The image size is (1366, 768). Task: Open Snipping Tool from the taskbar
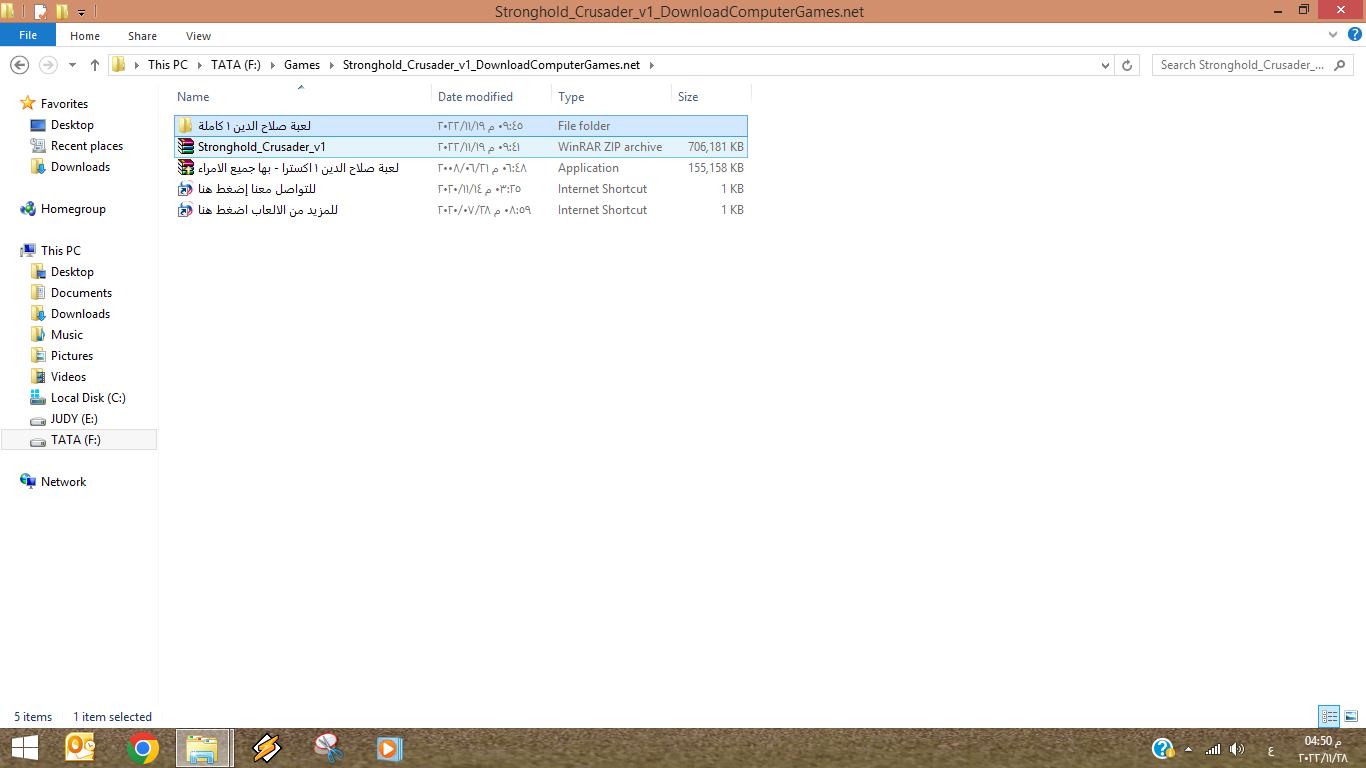point(328,748)
